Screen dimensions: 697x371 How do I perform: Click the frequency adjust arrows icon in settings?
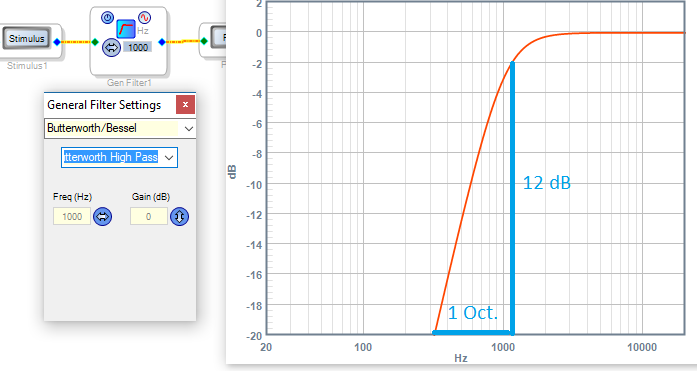point(103,216)
